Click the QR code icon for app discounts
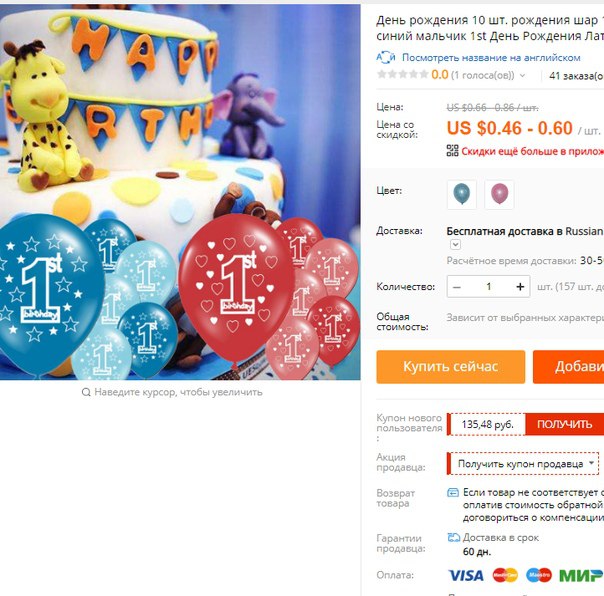 point(452,151)
